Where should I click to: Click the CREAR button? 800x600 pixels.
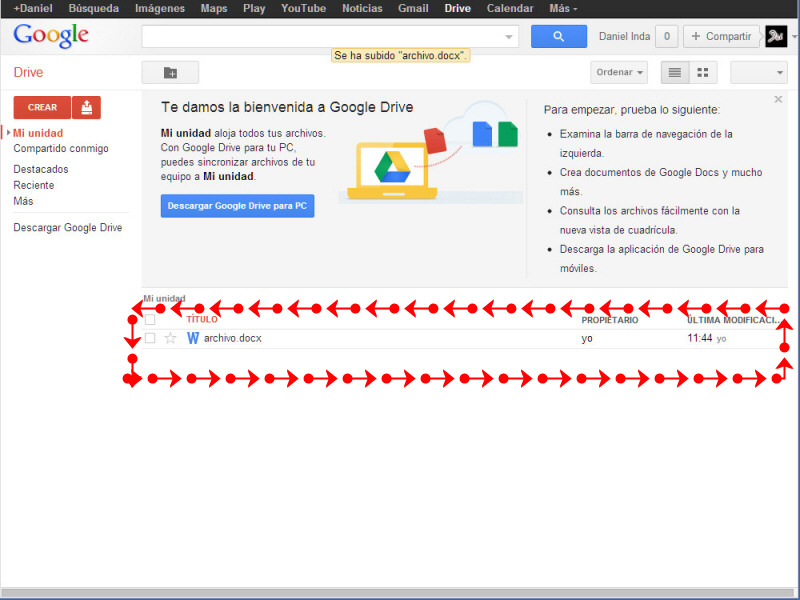42,107
